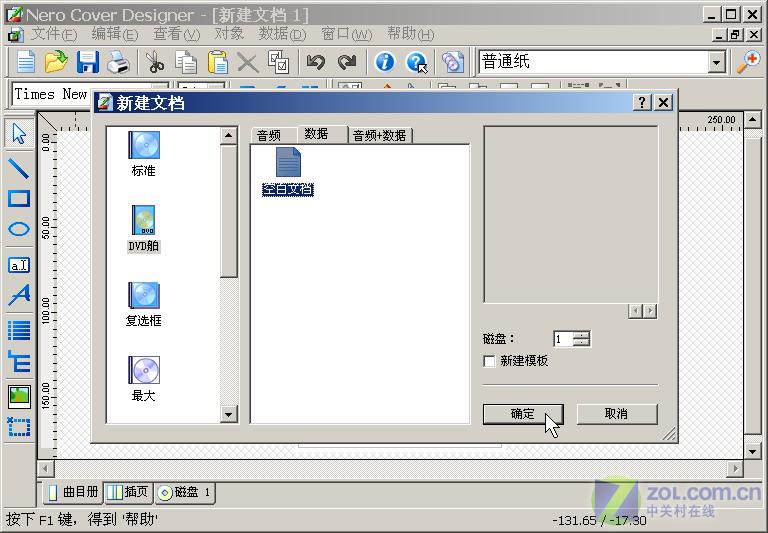This screenshot has height=533, width=768.
Task: Click preview pane right arrow button
Action: tap(650, 311)
